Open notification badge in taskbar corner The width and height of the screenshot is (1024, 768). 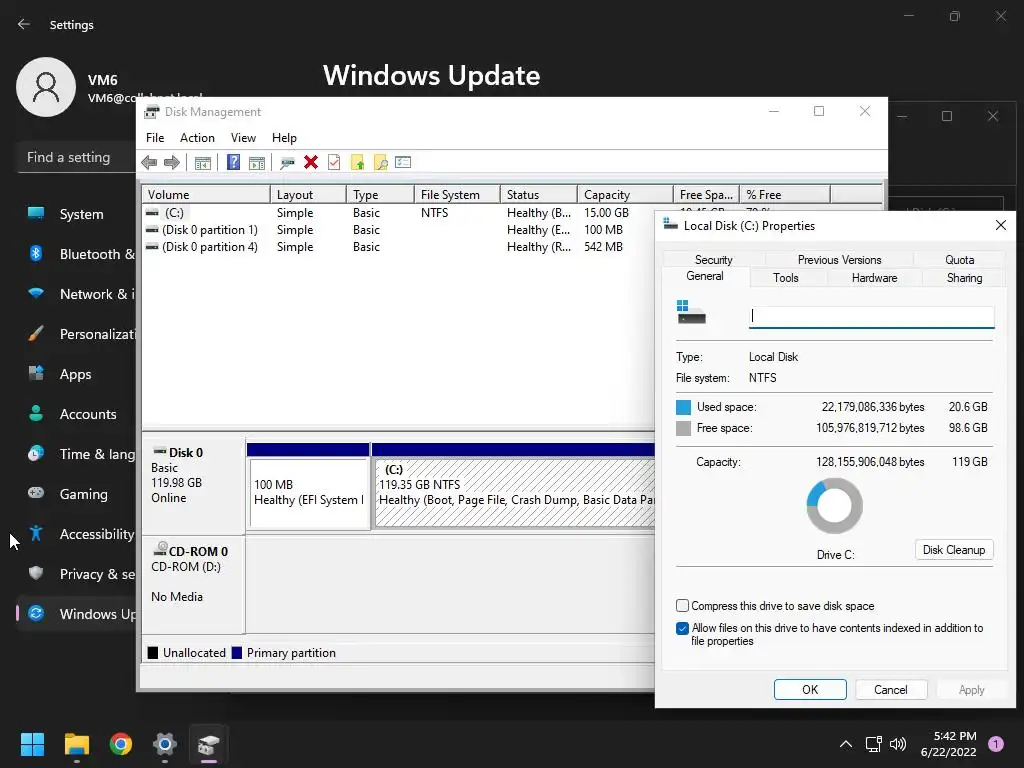click(996, 744)
